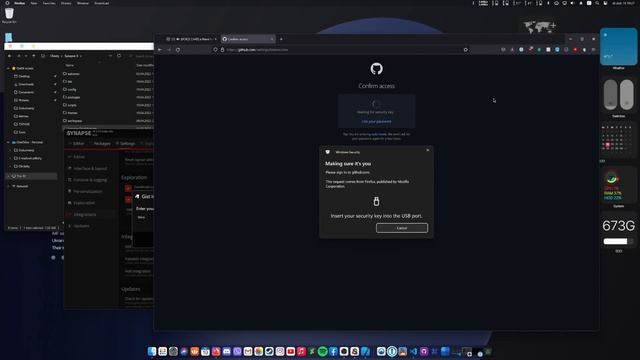Open Desktop in File Explorer sidebar
Image resolution: width=640 pixels, height=360 pixels.
[24, 76]
